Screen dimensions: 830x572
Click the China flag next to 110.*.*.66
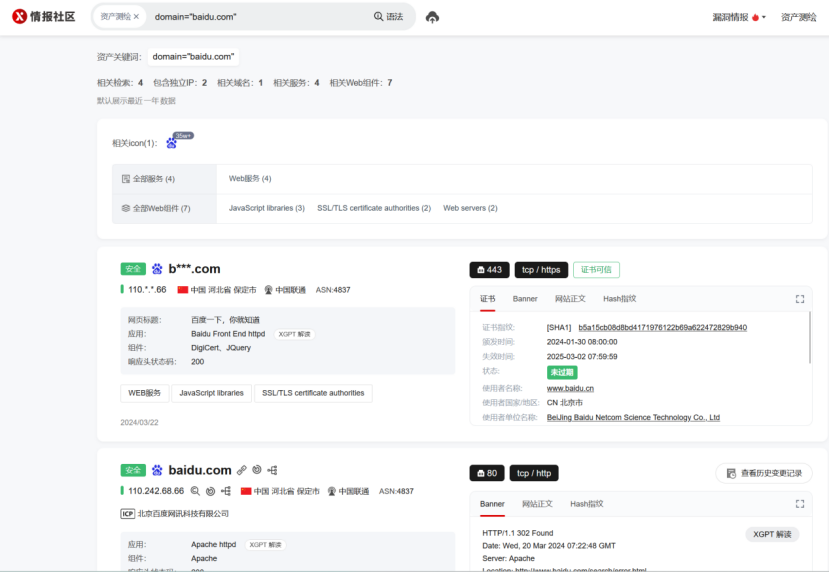pos(183,290)
